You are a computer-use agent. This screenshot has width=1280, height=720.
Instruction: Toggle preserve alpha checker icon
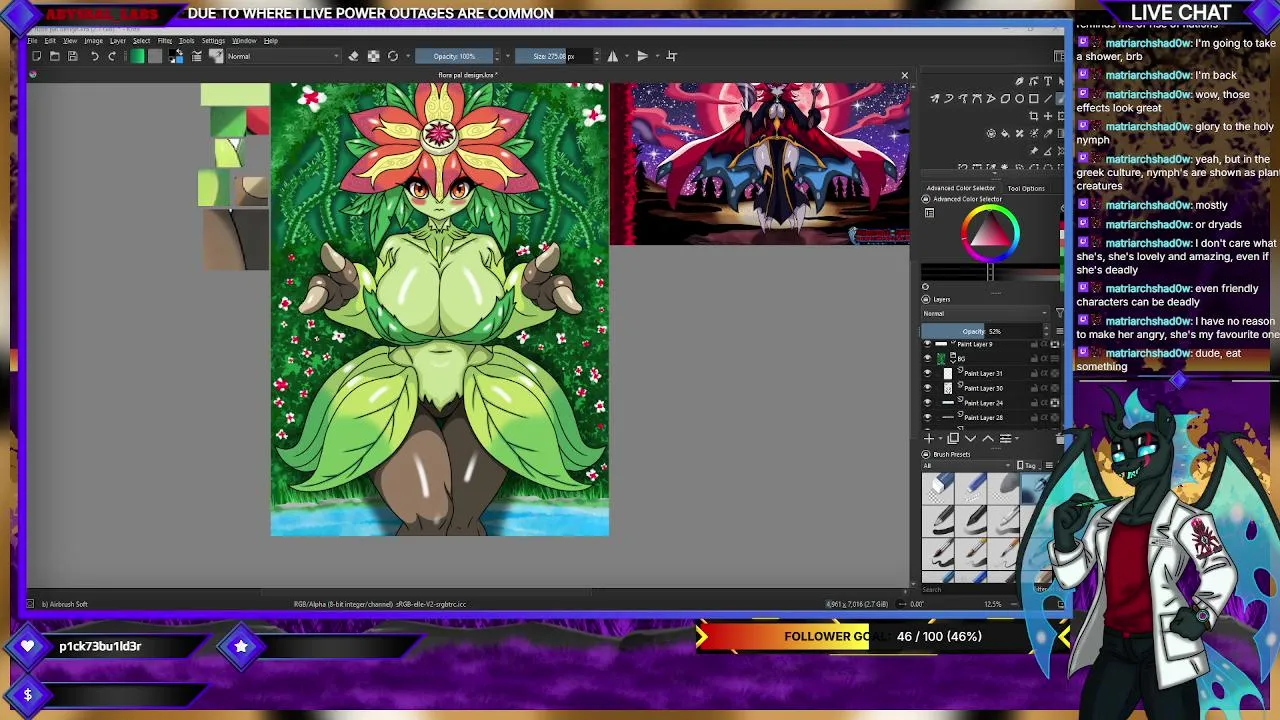pos(373,56)
